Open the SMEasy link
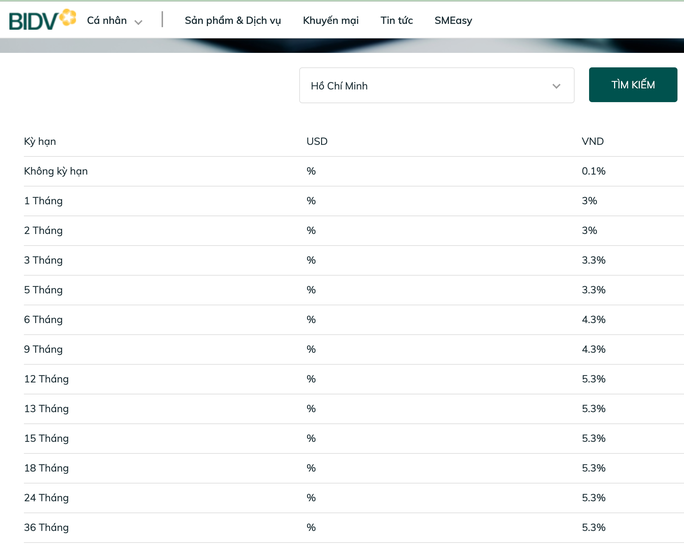This screenshot has height=544, width=684. pyautogui.click(x=453, y=20)
